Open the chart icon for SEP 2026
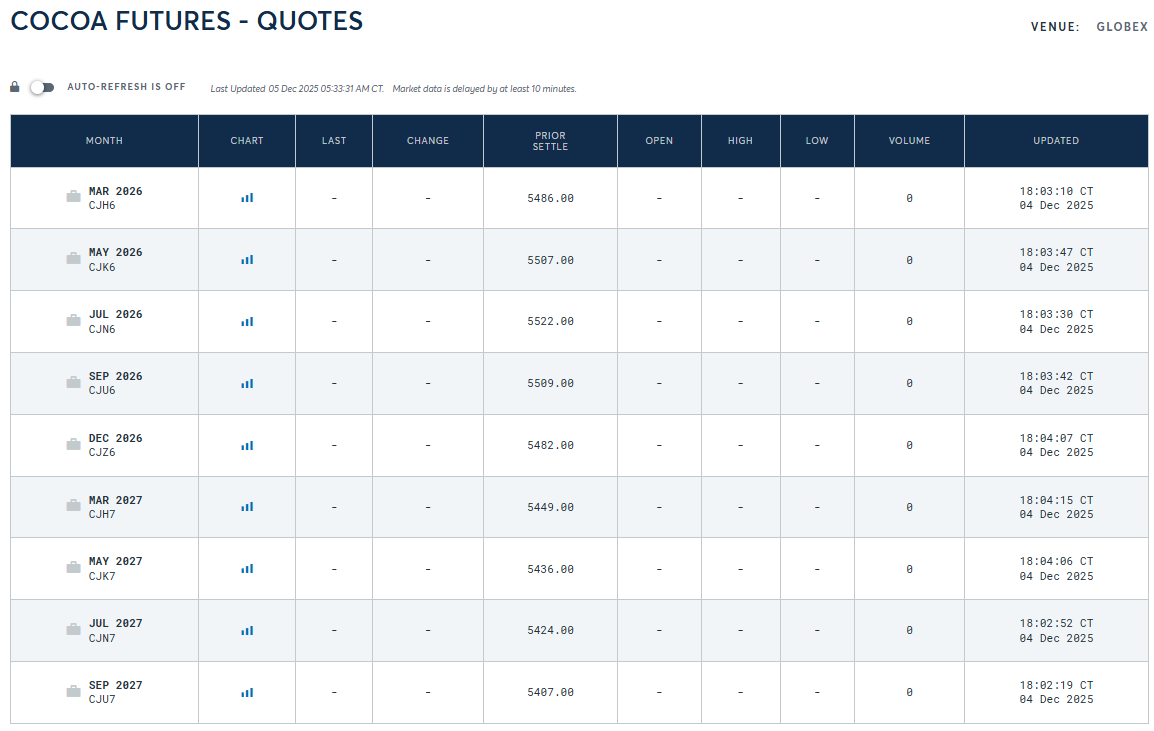The image size is (1154, 731). tap(247, 384)
